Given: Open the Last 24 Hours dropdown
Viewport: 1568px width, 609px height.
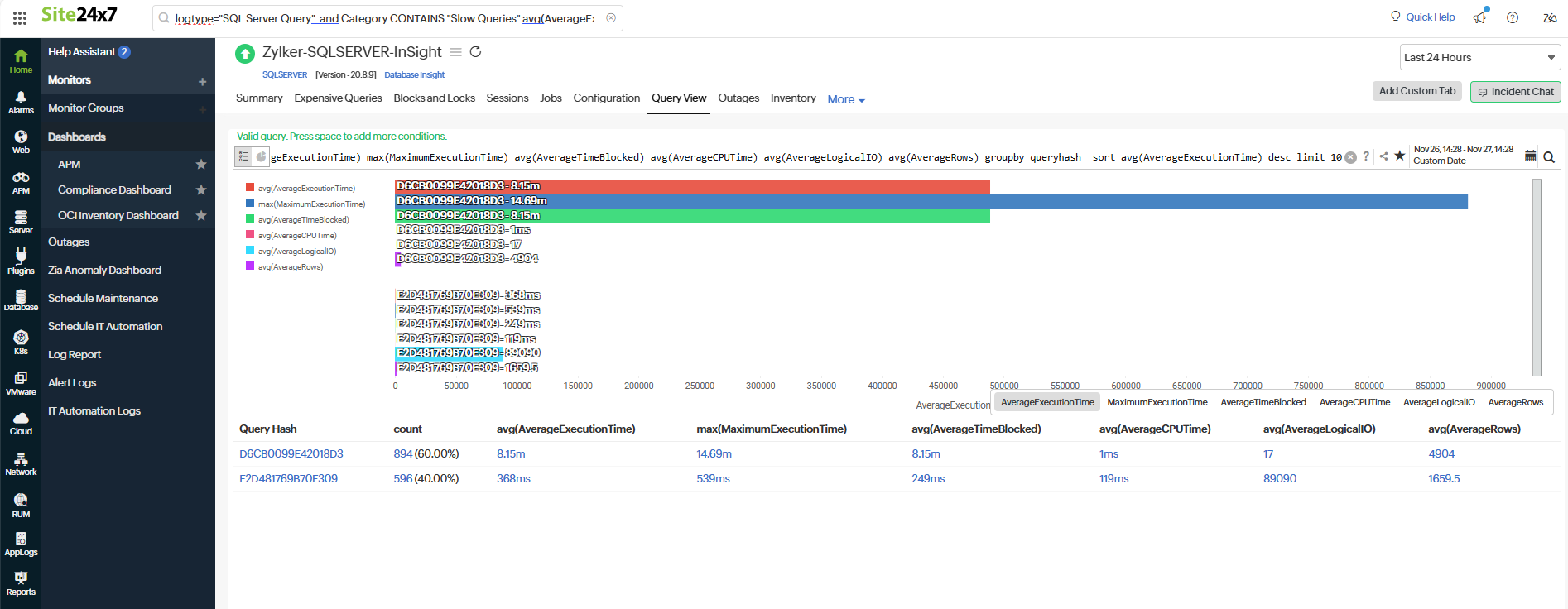Looking at the screenshot, I should pyautogui.click(x=1480, y=58).
